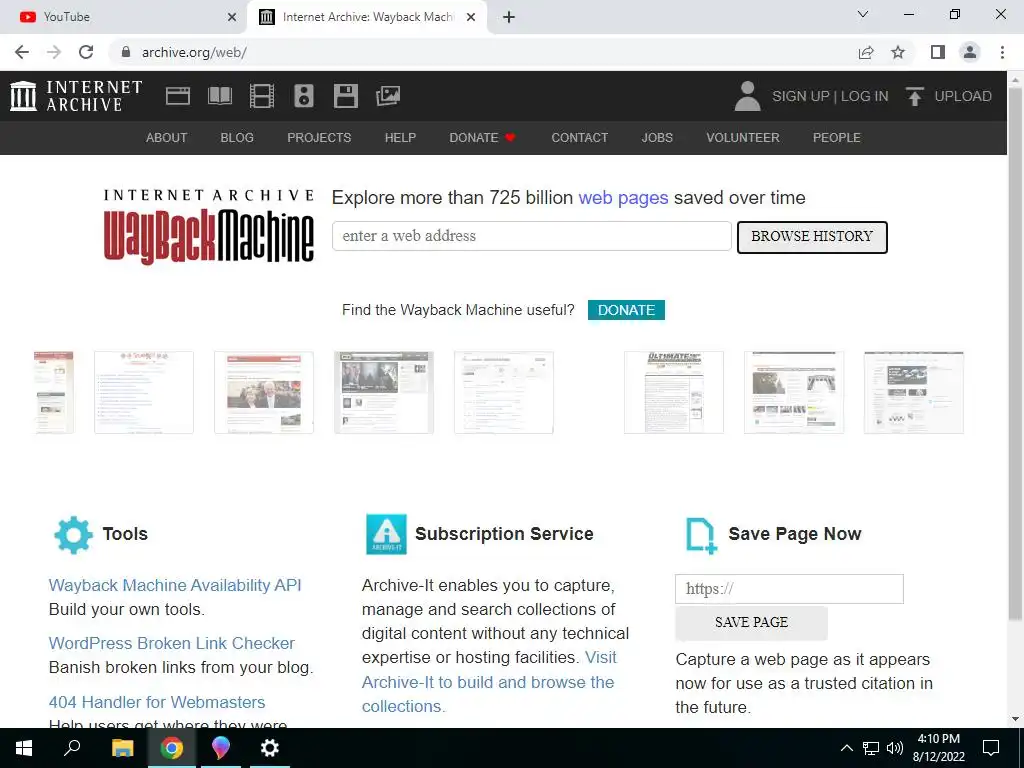This screenshot has height=768, width=1024.
Task: Open volume control in system tray
Action: tap(895, 748)
